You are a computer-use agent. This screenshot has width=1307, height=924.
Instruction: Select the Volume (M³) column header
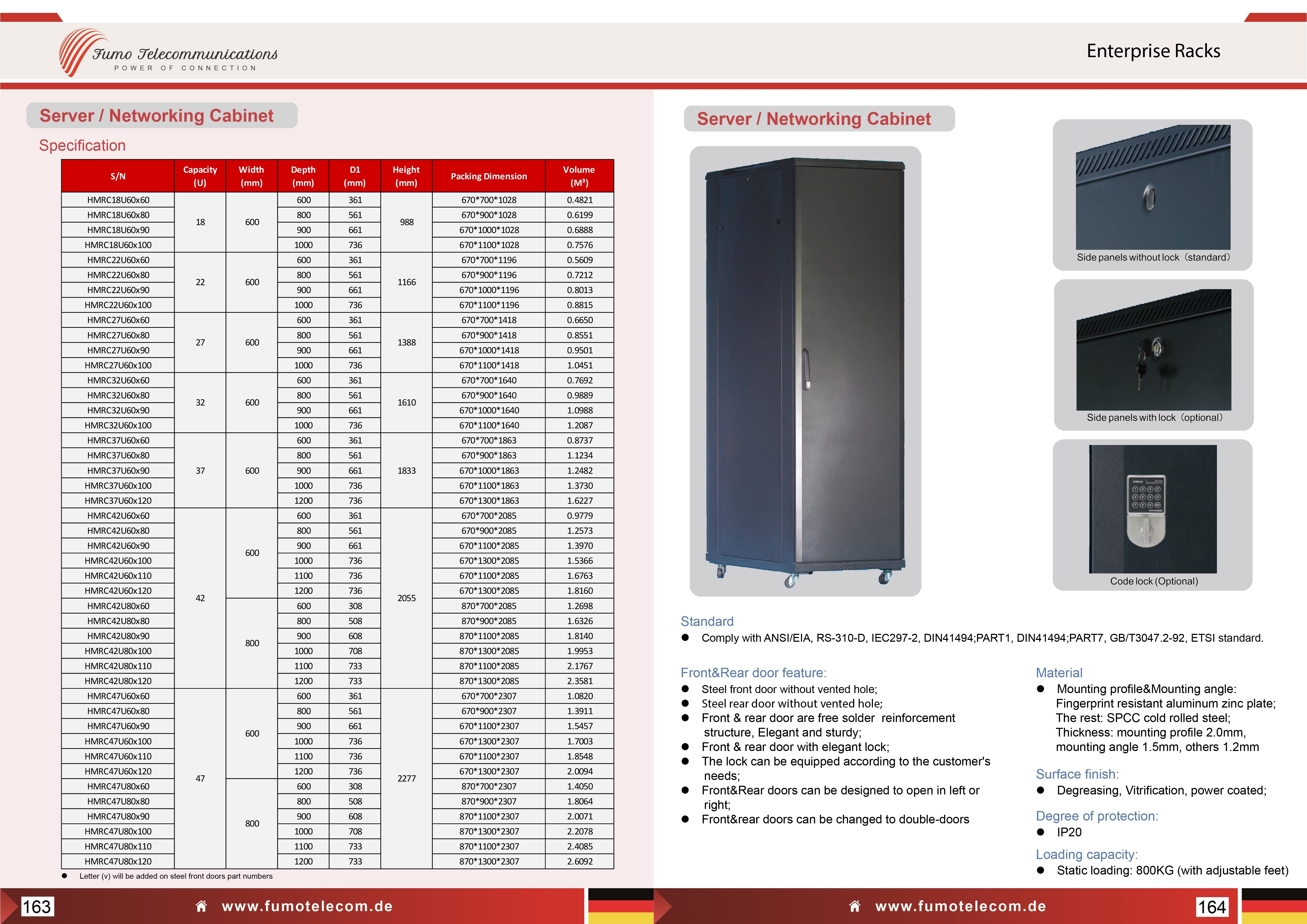tap(579, 176)
